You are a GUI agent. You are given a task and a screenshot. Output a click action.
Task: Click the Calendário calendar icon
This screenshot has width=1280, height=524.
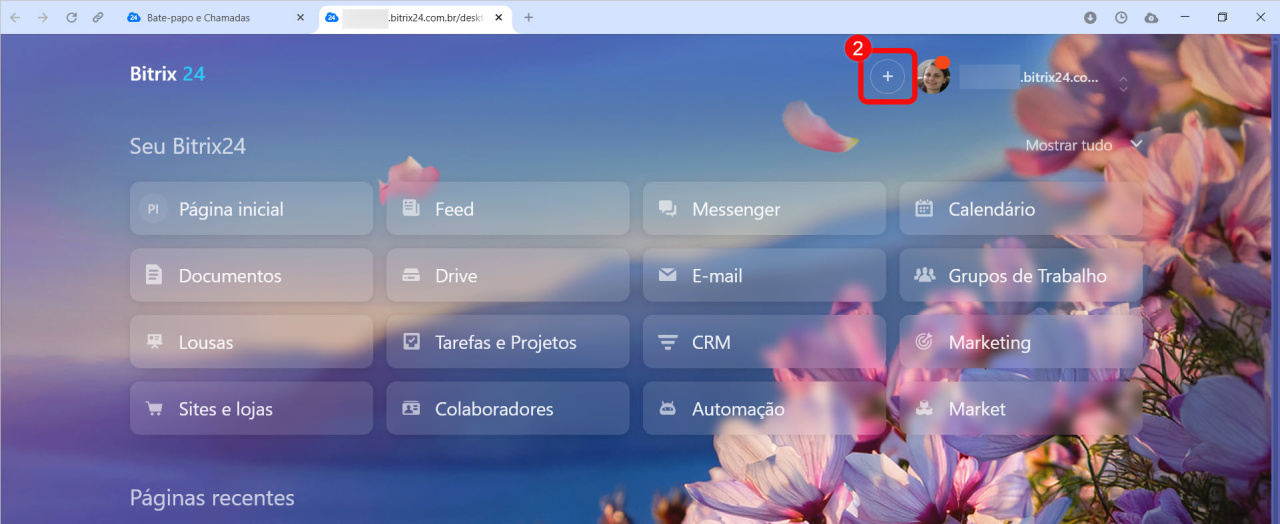point(924,209)
